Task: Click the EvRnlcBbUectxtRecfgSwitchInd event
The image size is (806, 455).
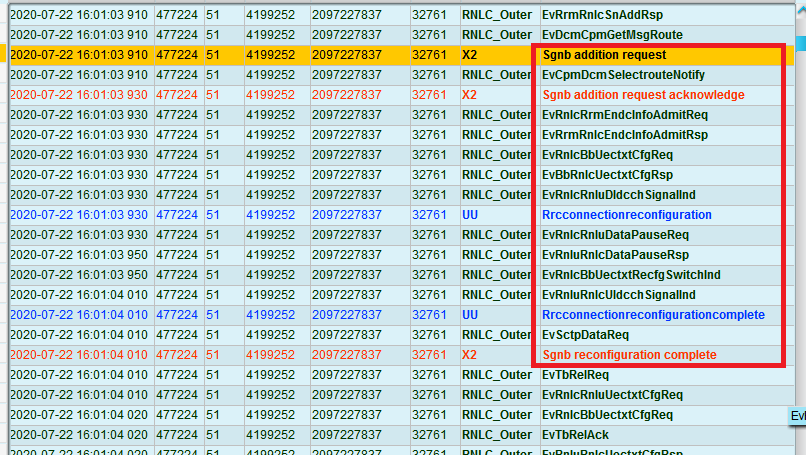Action: 631,275
